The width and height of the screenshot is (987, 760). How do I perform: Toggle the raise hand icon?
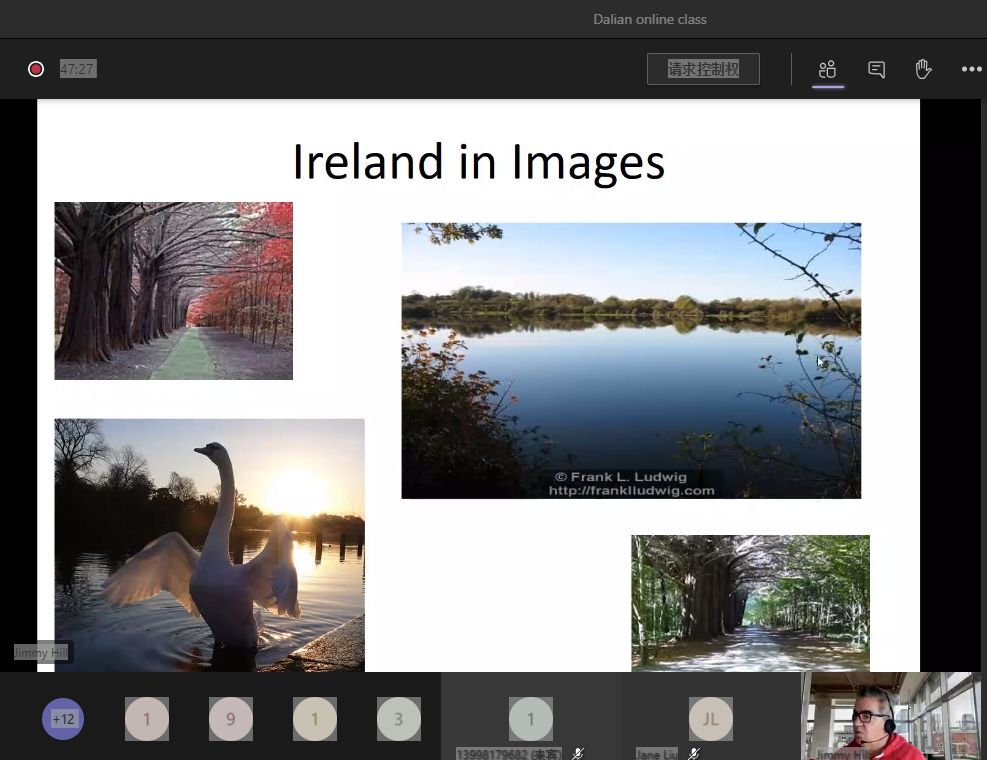coord(923,69)
